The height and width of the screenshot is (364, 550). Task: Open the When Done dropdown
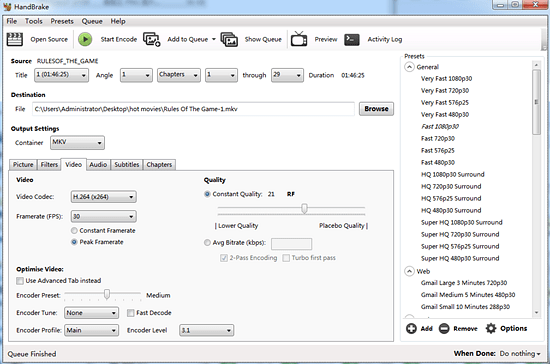coord(520,353)
